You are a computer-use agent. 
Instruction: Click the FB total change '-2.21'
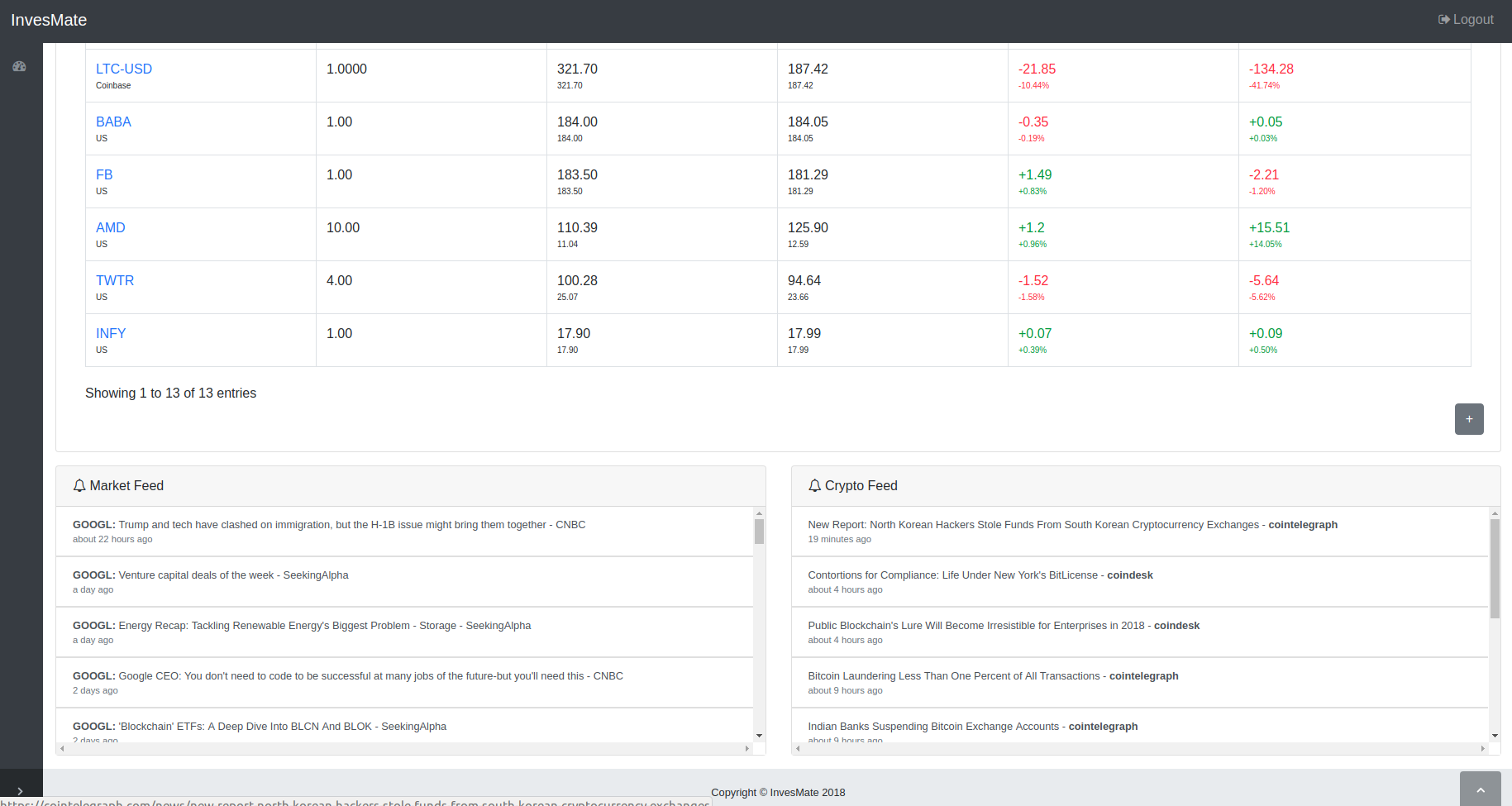[1264, 175]
